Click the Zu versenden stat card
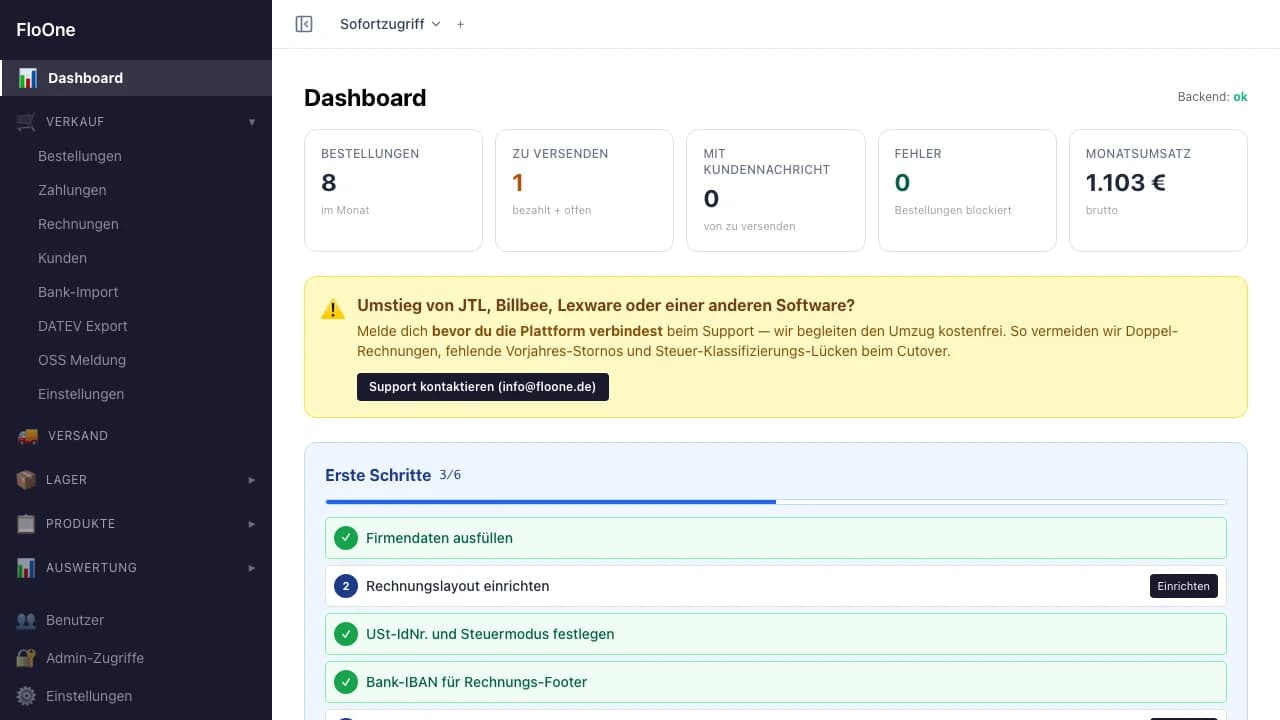The width and height of the screenshot is (1280, 720). pyautogui.click(x=584, y=190)
